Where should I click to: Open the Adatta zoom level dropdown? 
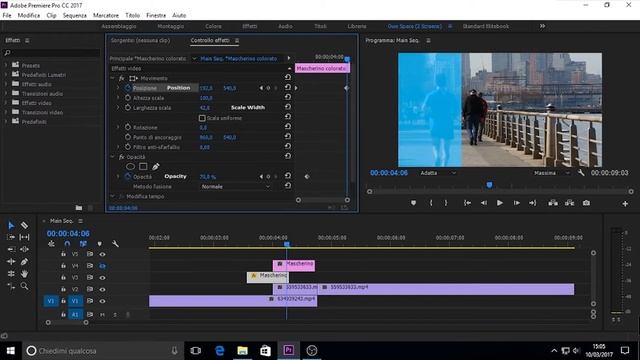click(x=437, y=173)
